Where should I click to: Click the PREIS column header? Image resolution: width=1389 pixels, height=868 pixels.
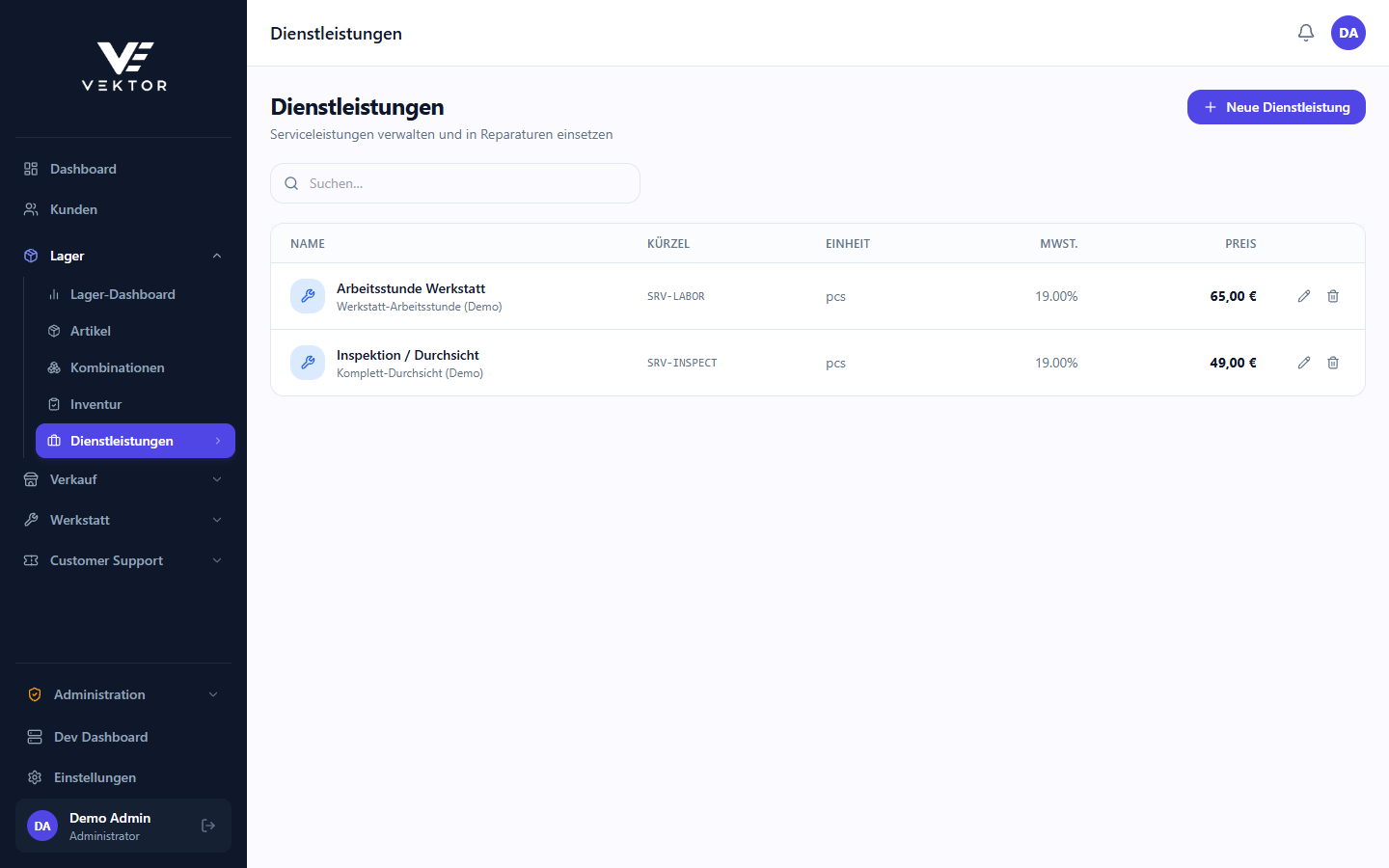point(1240,244)
